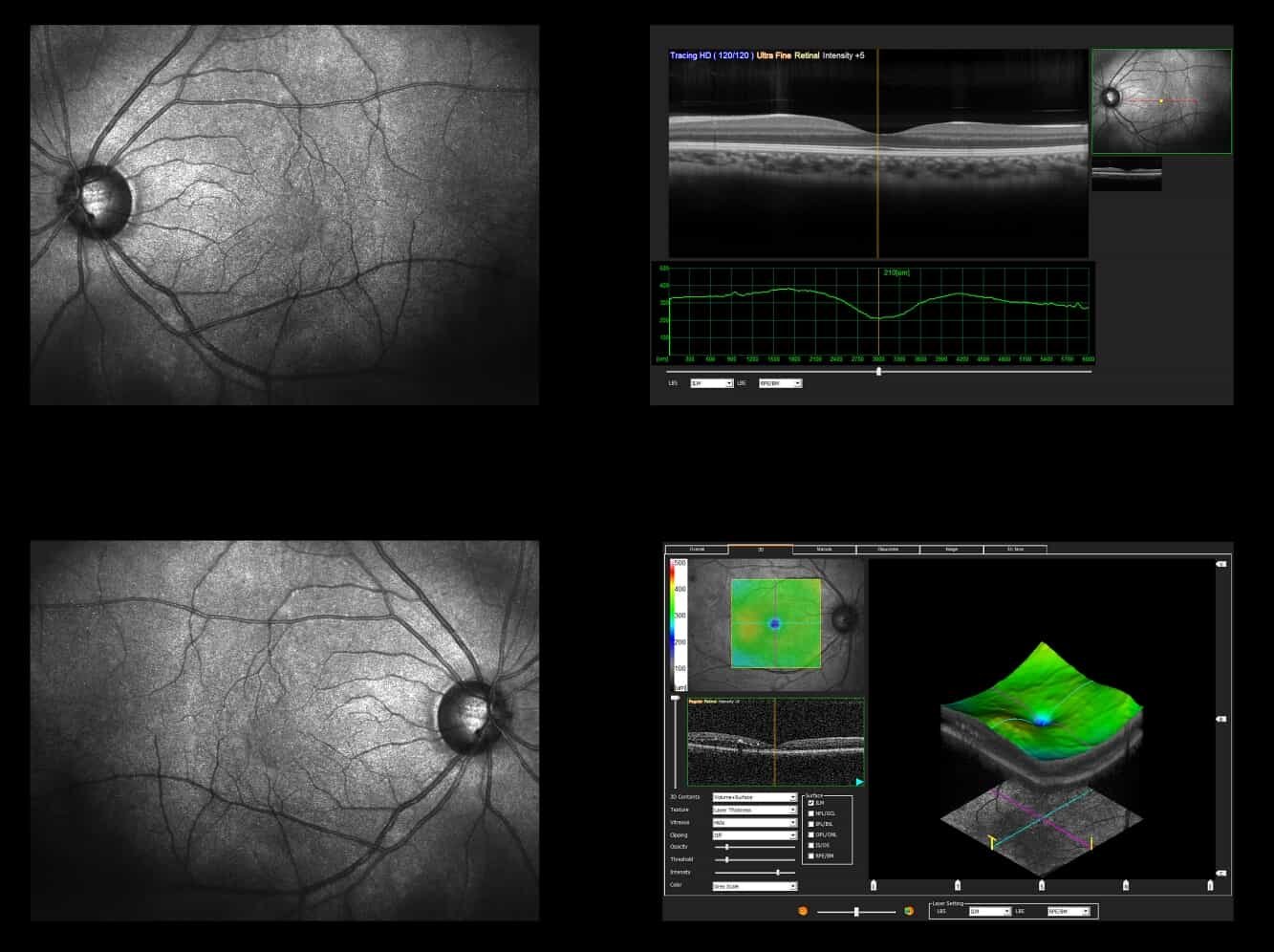
Task: Uncheck the ILM surface checkbox
Action: pyautogui.click(x=810, y=801)
